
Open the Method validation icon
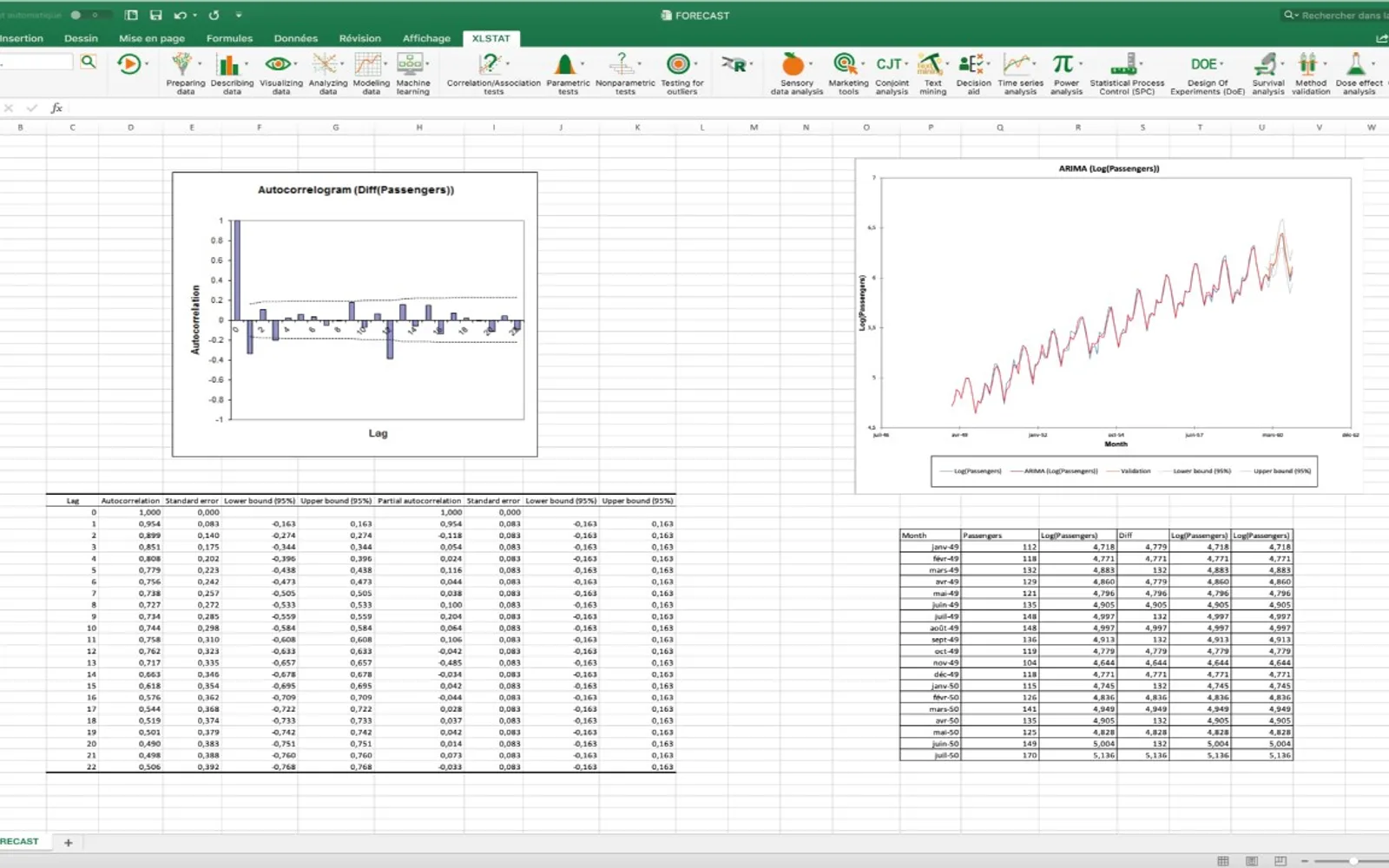point(1307,64)
